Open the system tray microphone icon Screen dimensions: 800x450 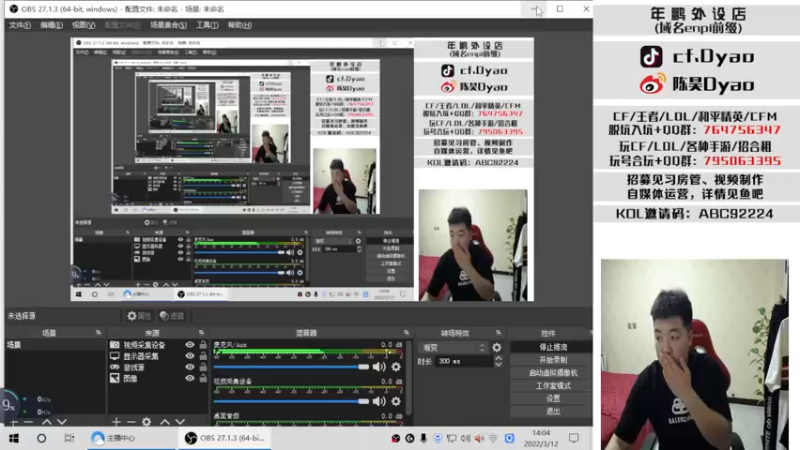(x=423, y=438)
